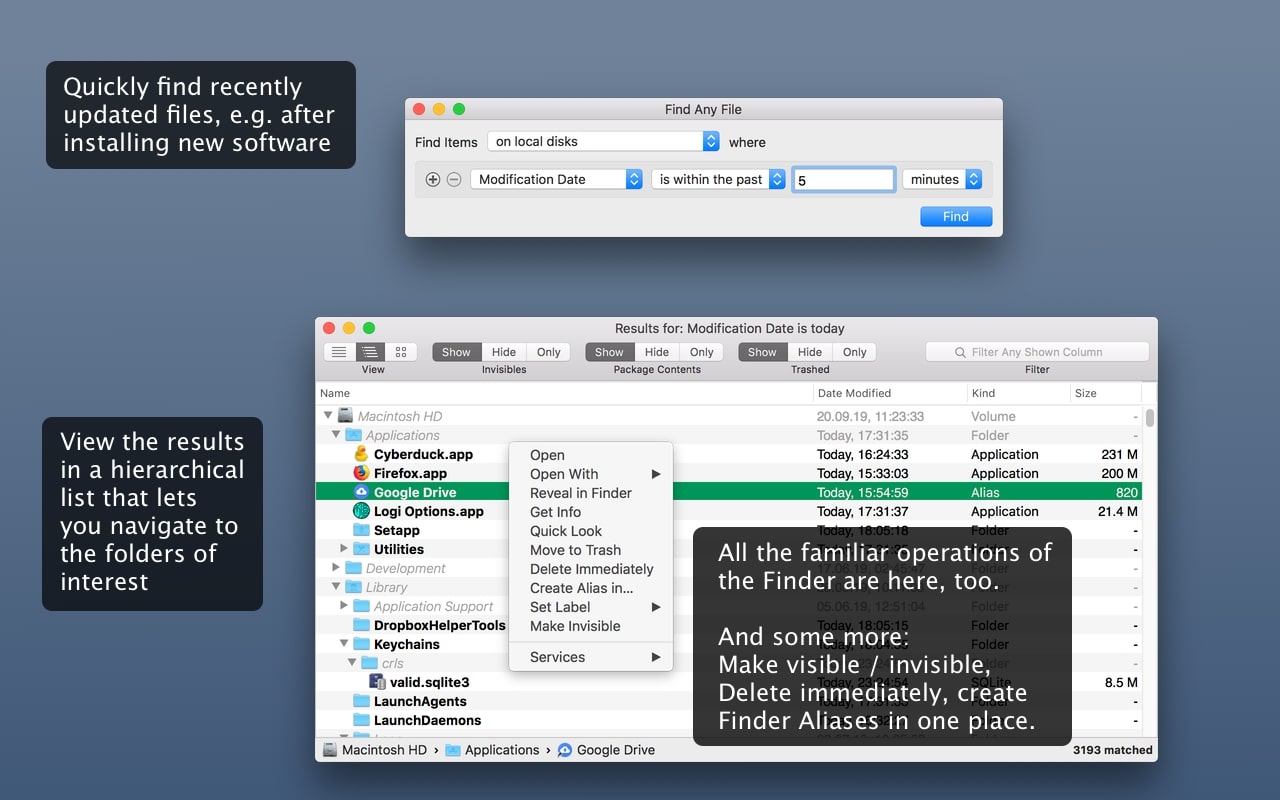Click the minus button to remove search criterion
1280x800 pixels.
click(455, 179)
